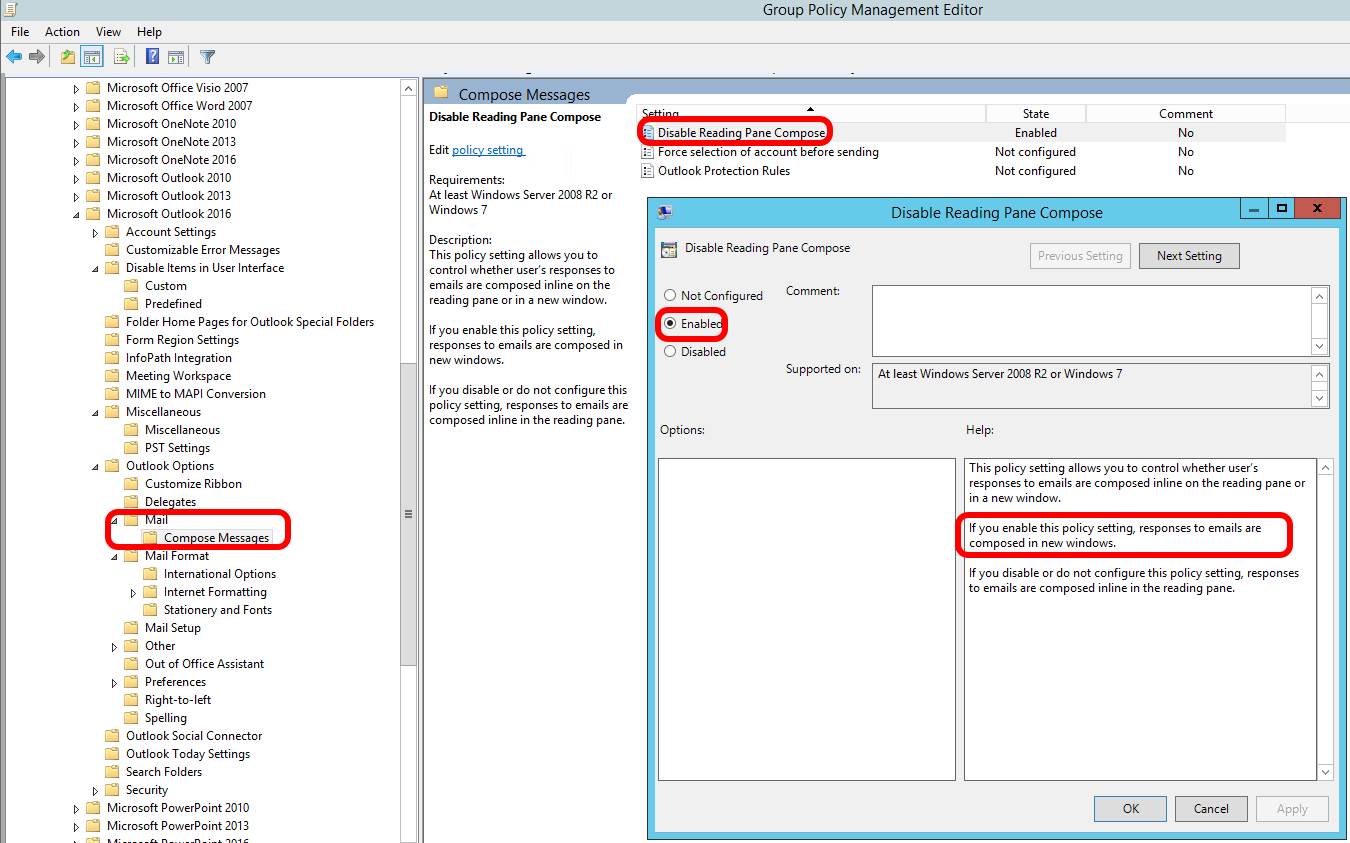Choose the Disabled radio option
The width and height of the screenshot is (1350, 843).
click(670, 352)
